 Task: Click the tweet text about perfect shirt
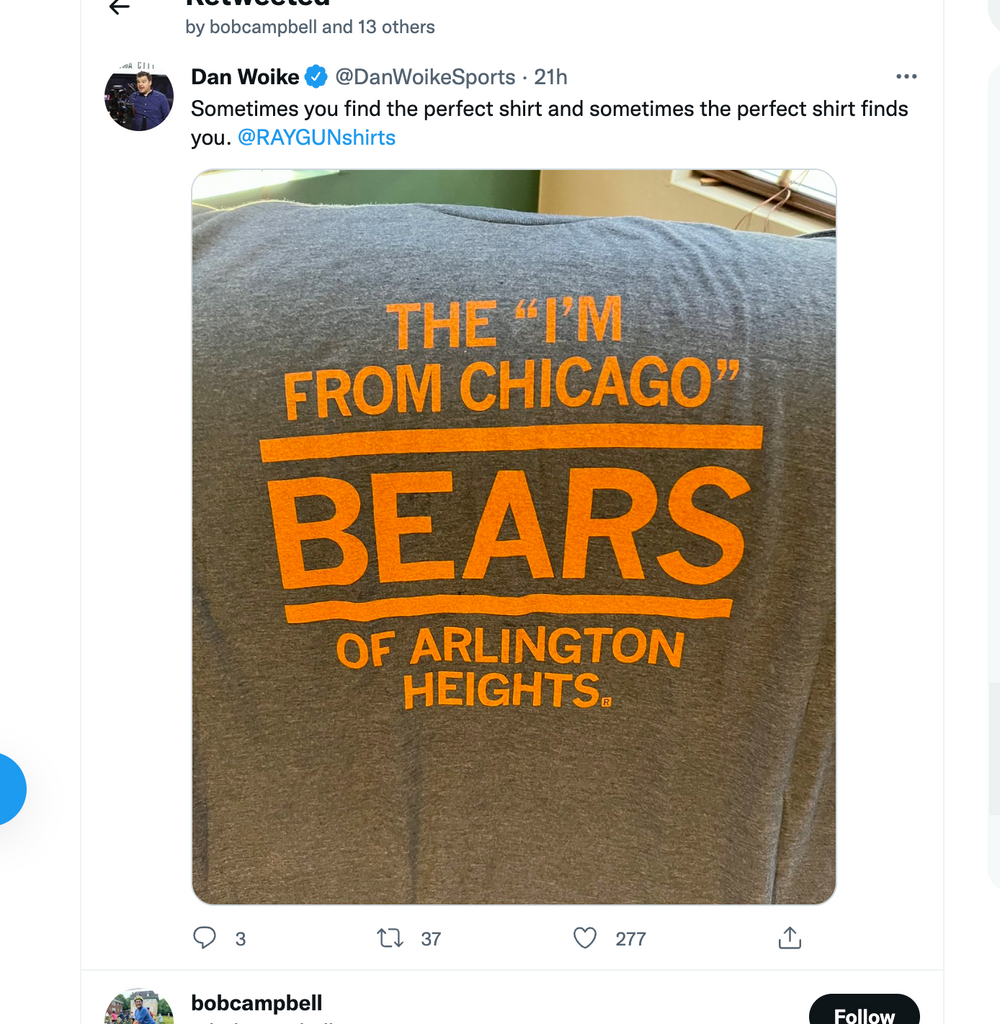(549, 109)
